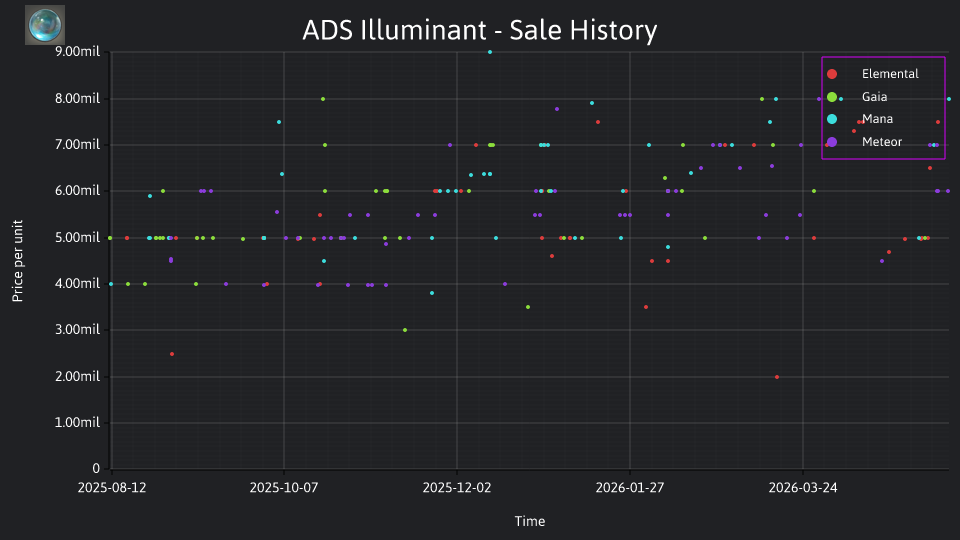This screenshot has width=960, height=540.
Task: Click the 2026-01-27 x-axis date label
Action: [629, 488]
